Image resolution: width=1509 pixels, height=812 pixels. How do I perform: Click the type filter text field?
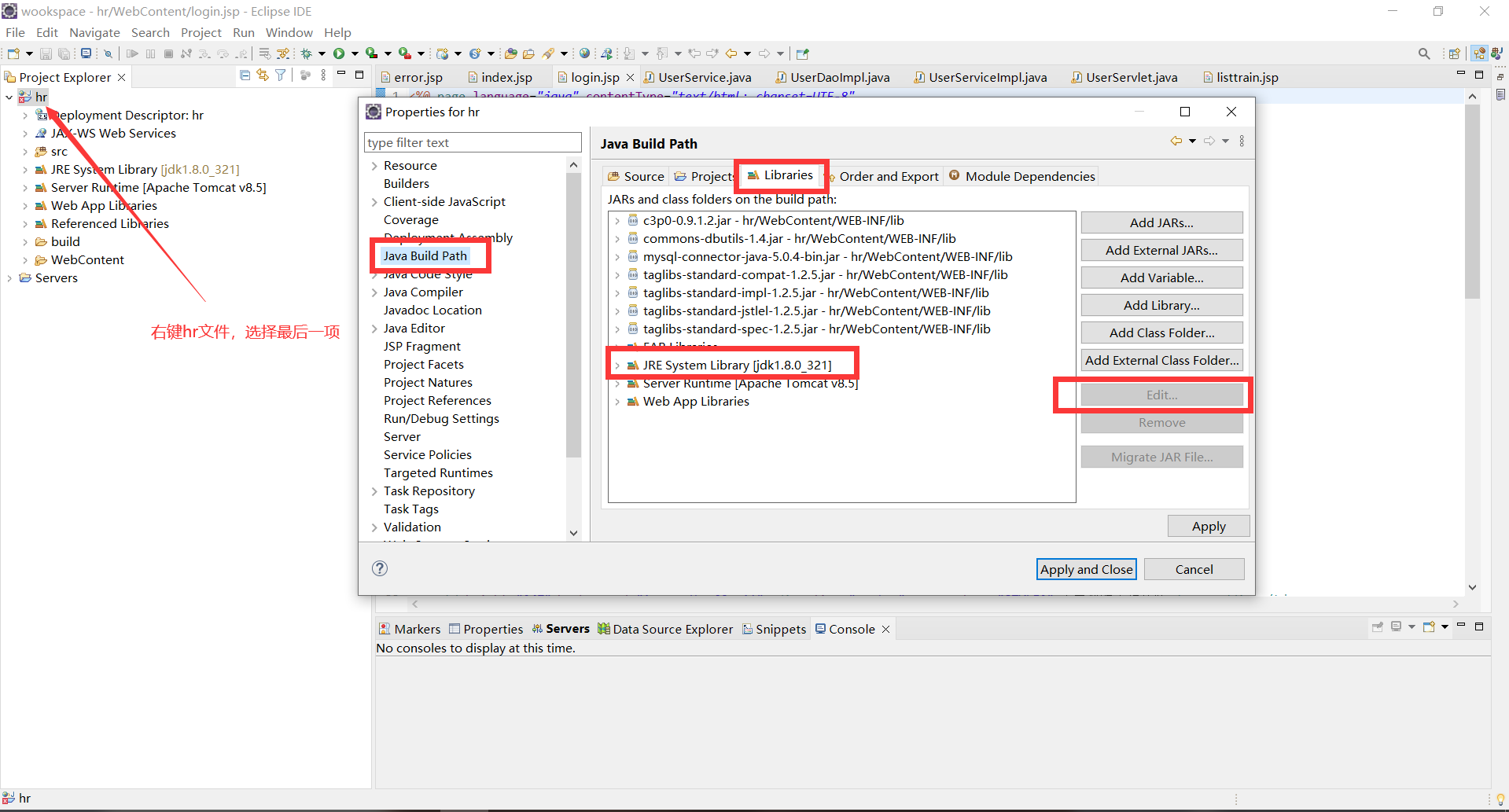coord(473,142)
